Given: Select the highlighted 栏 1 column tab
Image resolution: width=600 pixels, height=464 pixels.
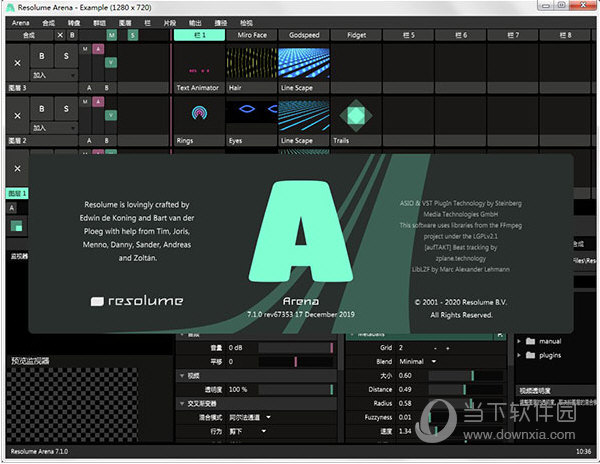Looking at the screenshot, I should coord(199,35).
